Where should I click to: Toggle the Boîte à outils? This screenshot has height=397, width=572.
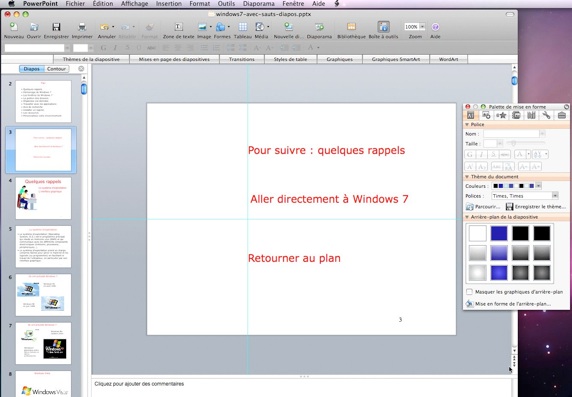click(383, 27)
